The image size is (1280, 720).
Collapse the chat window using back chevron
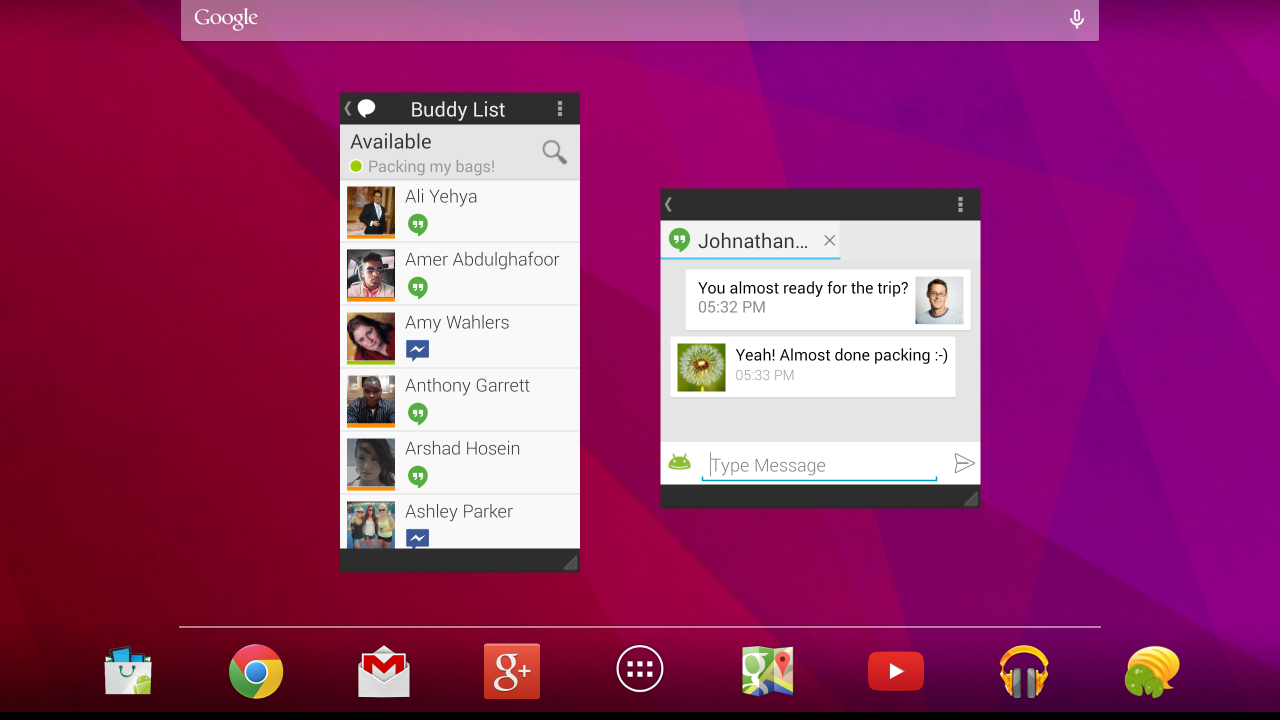point(668,205)
